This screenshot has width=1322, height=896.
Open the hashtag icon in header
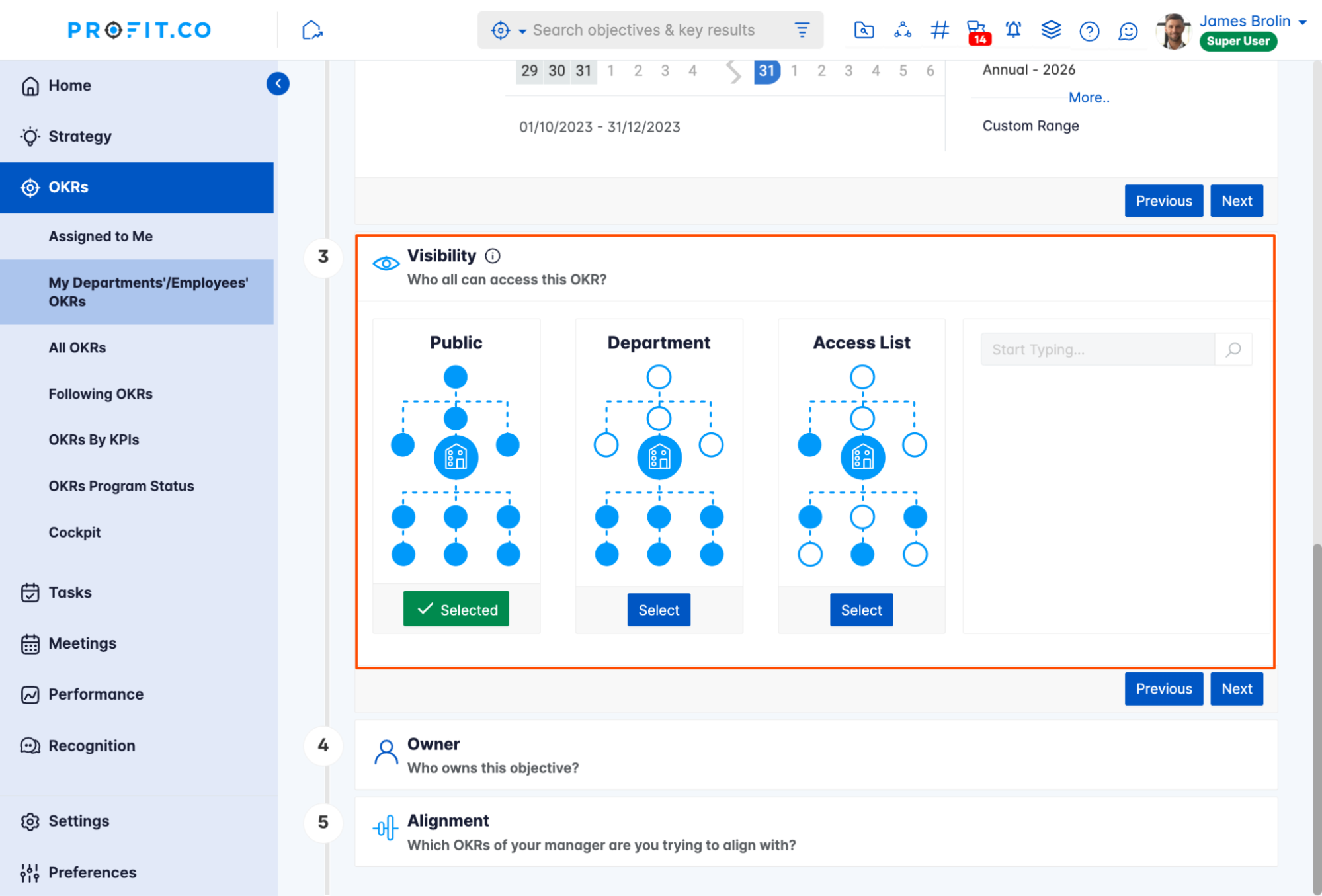(x=939, y=30)
